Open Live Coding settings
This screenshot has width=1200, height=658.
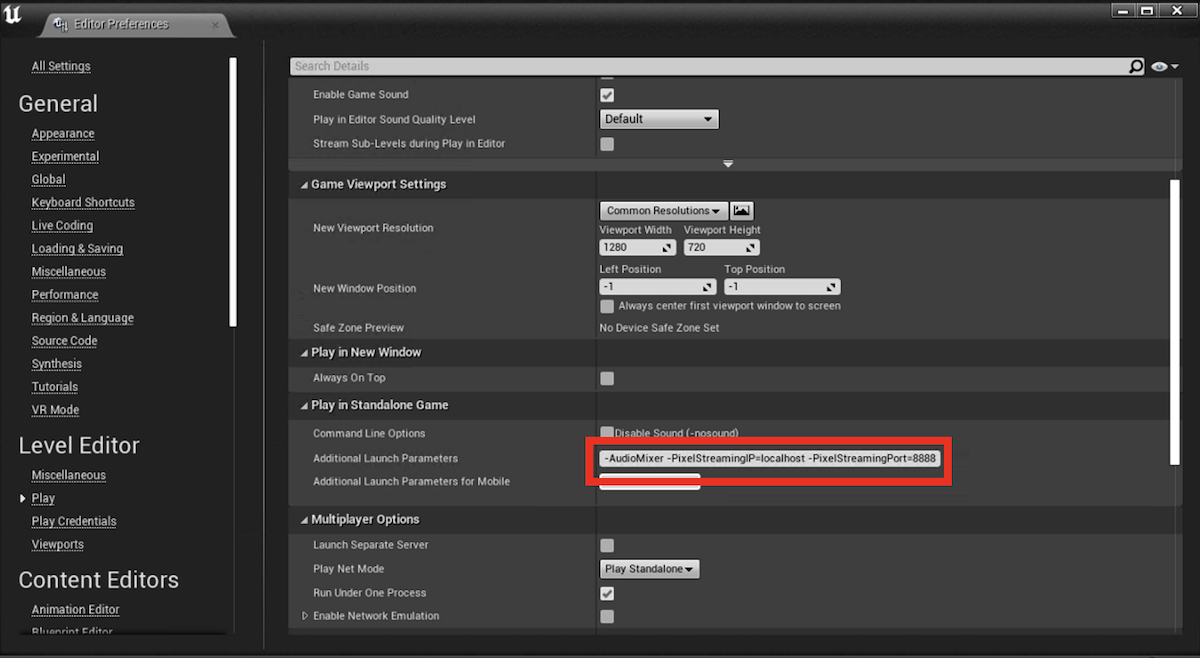coord(62,226)
